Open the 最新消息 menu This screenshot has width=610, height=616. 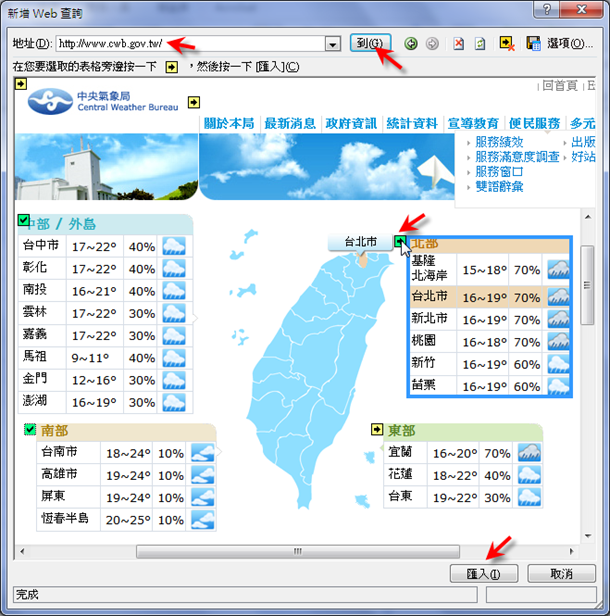(x=290, y=124)
